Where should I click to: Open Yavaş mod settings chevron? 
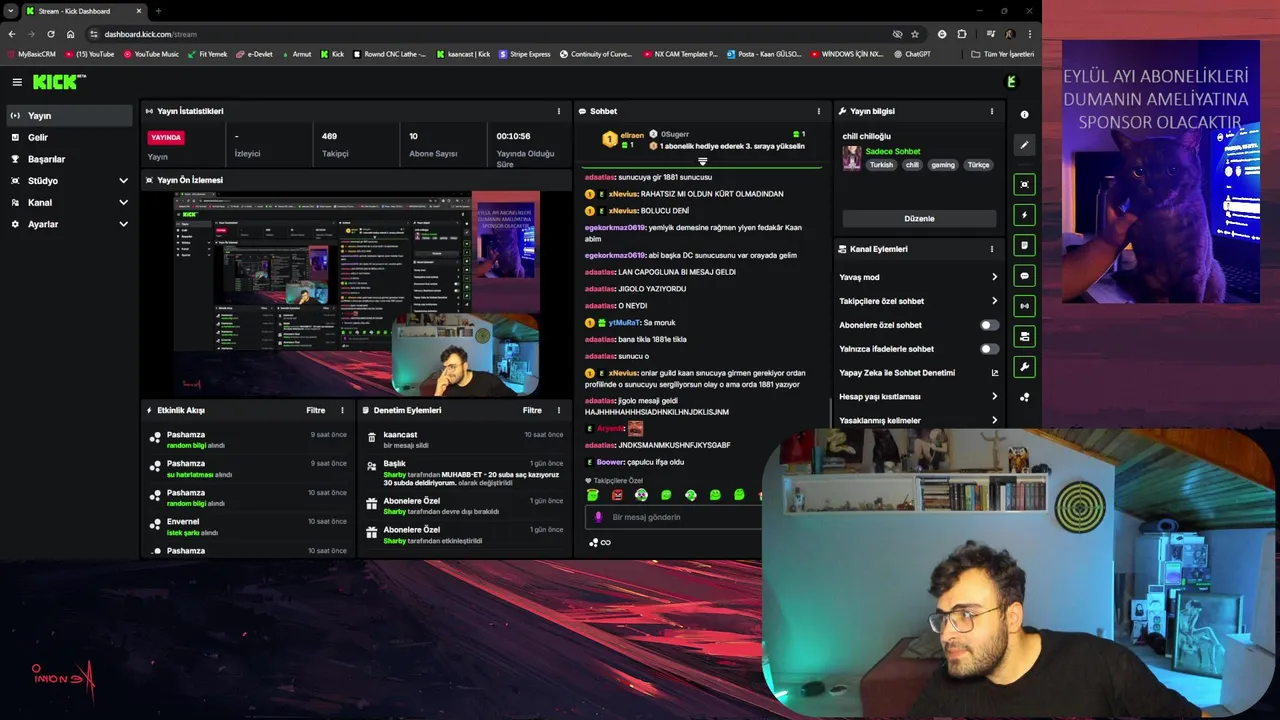tap(994, 277)
